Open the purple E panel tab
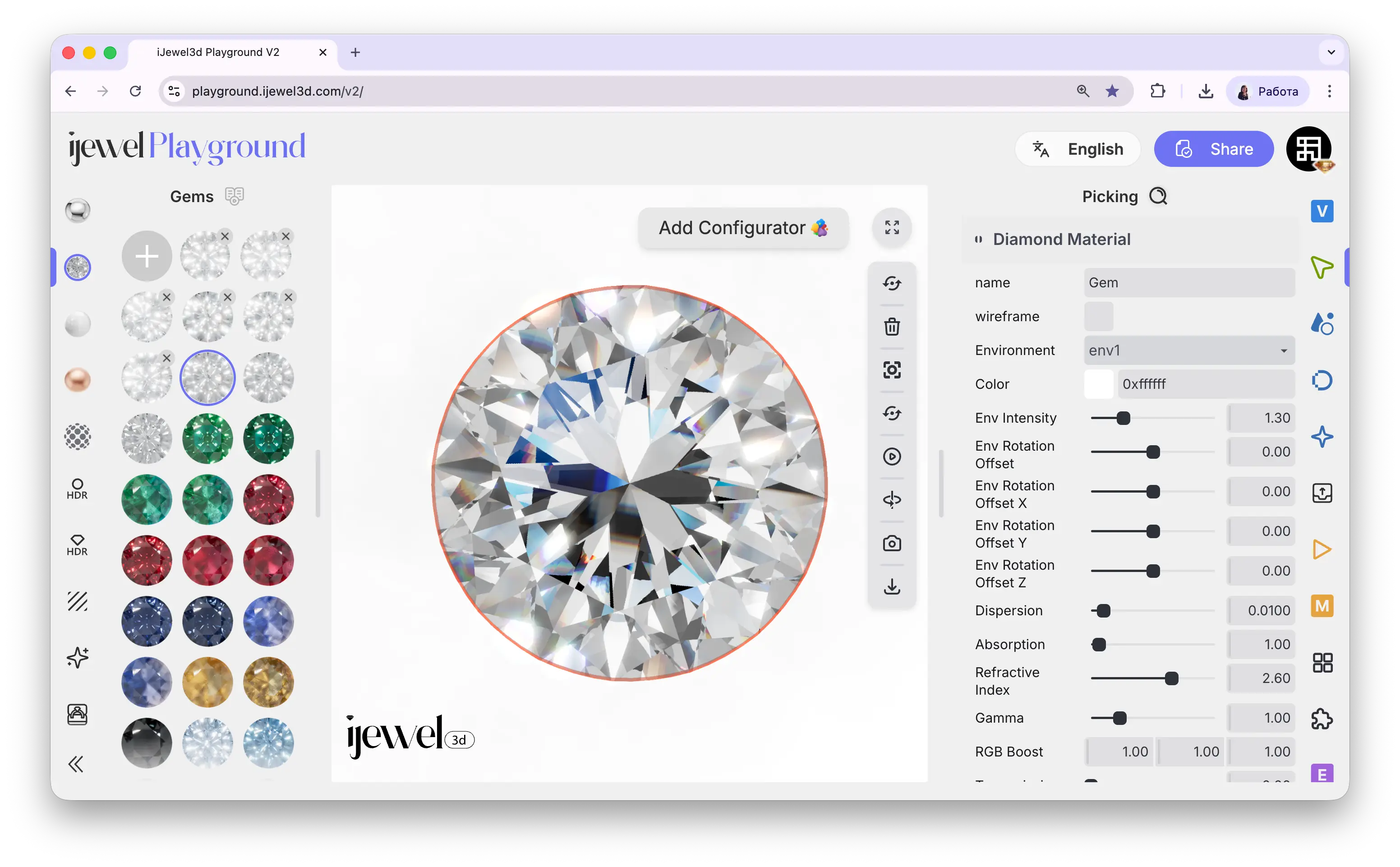The height and width of the screenshot is (867, 1400). 1322,774
